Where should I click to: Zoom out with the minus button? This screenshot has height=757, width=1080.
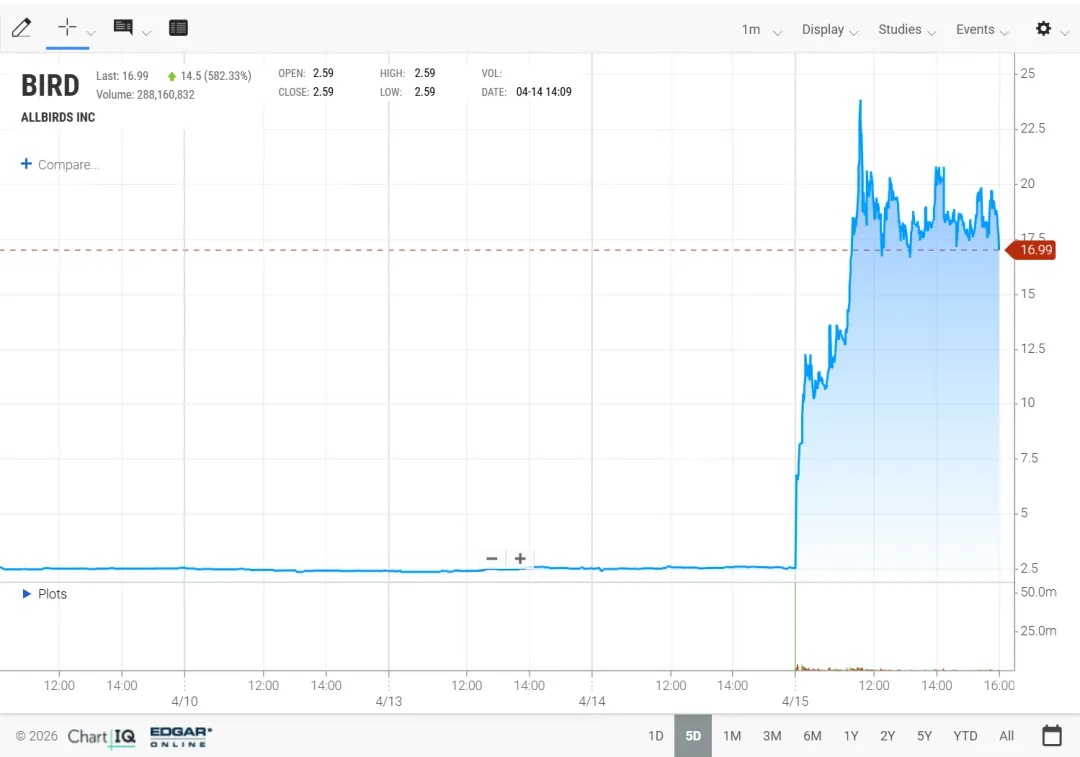coord(492,558)
